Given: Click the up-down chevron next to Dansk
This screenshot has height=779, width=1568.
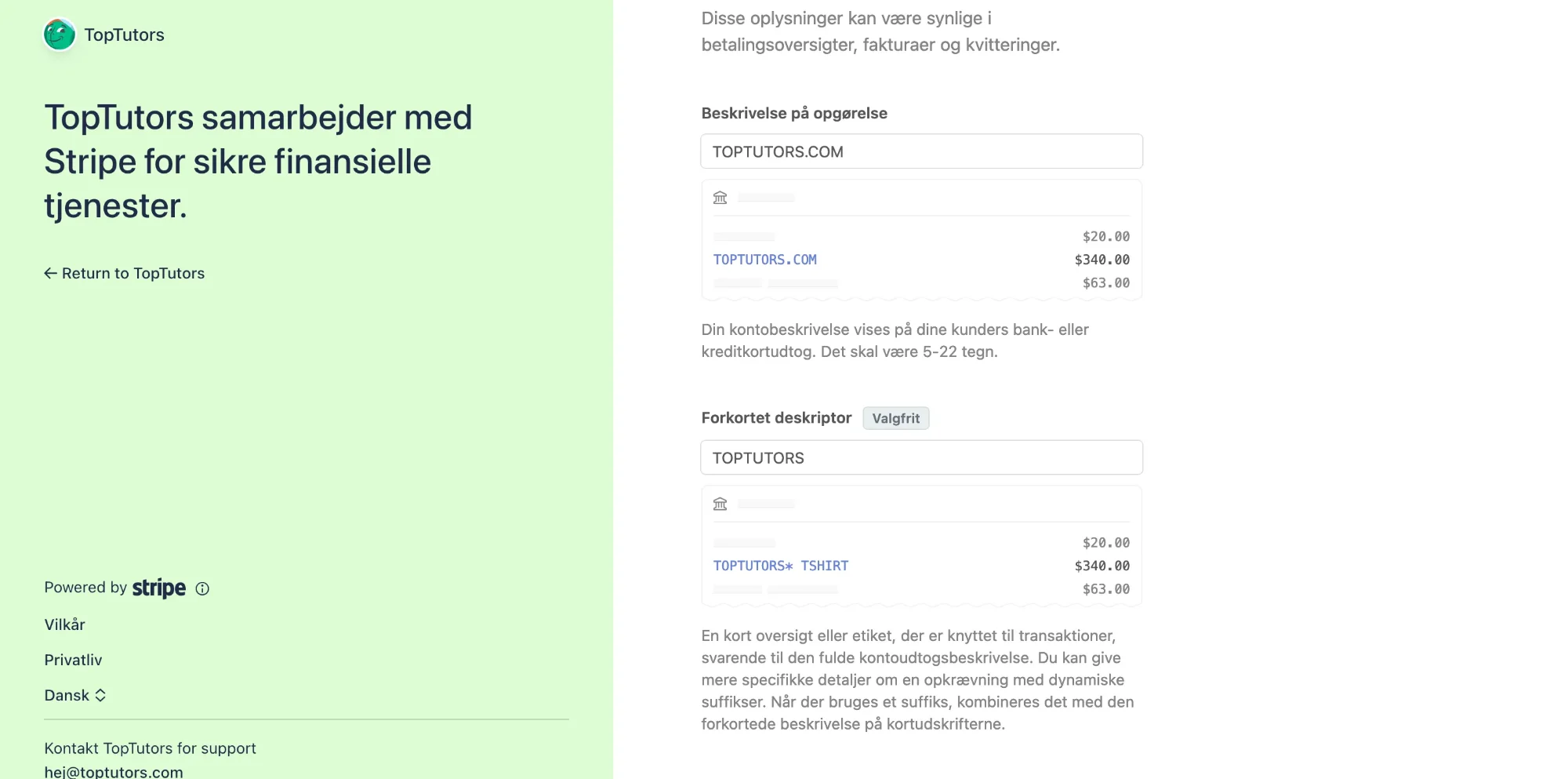Looking at the screenshot, I should pyautogui.click(x=100, y=695).
